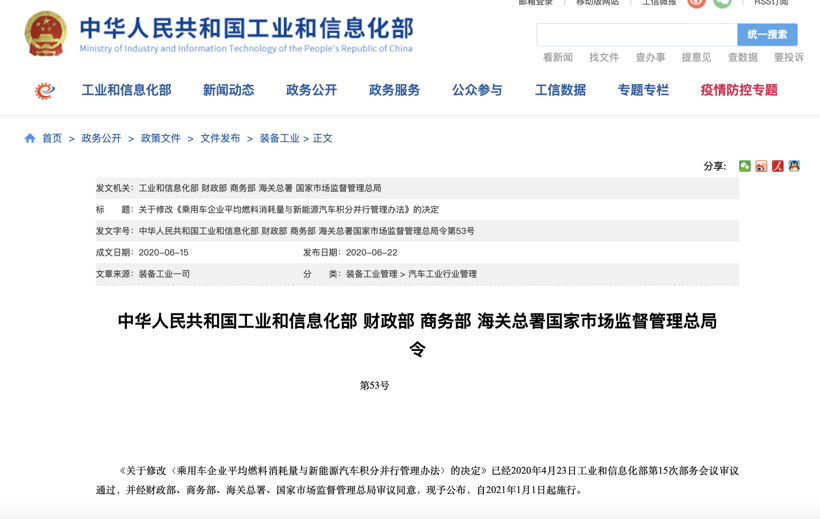The height and width of the screenshot is (519, 820).
Task: Click the orange gear e-logo icon
Action: coord(44,91)
